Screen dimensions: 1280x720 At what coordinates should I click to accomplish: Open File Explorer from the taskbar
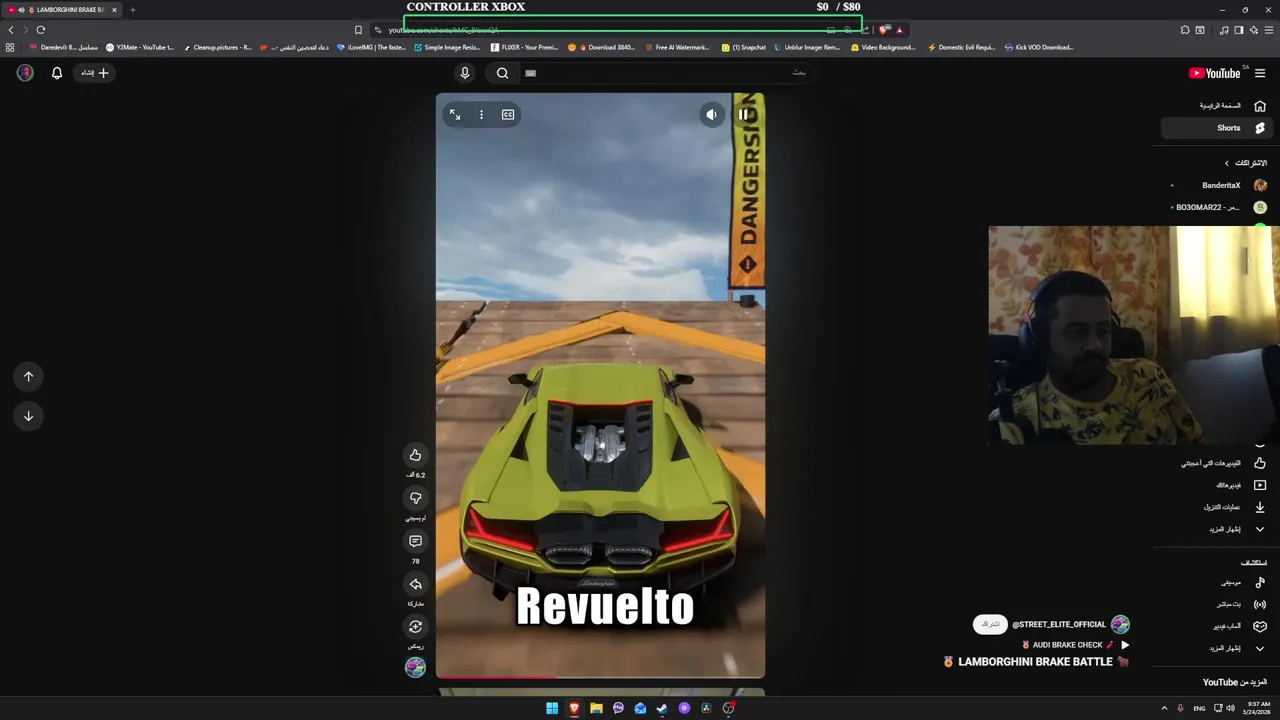(x=596, y=708)
